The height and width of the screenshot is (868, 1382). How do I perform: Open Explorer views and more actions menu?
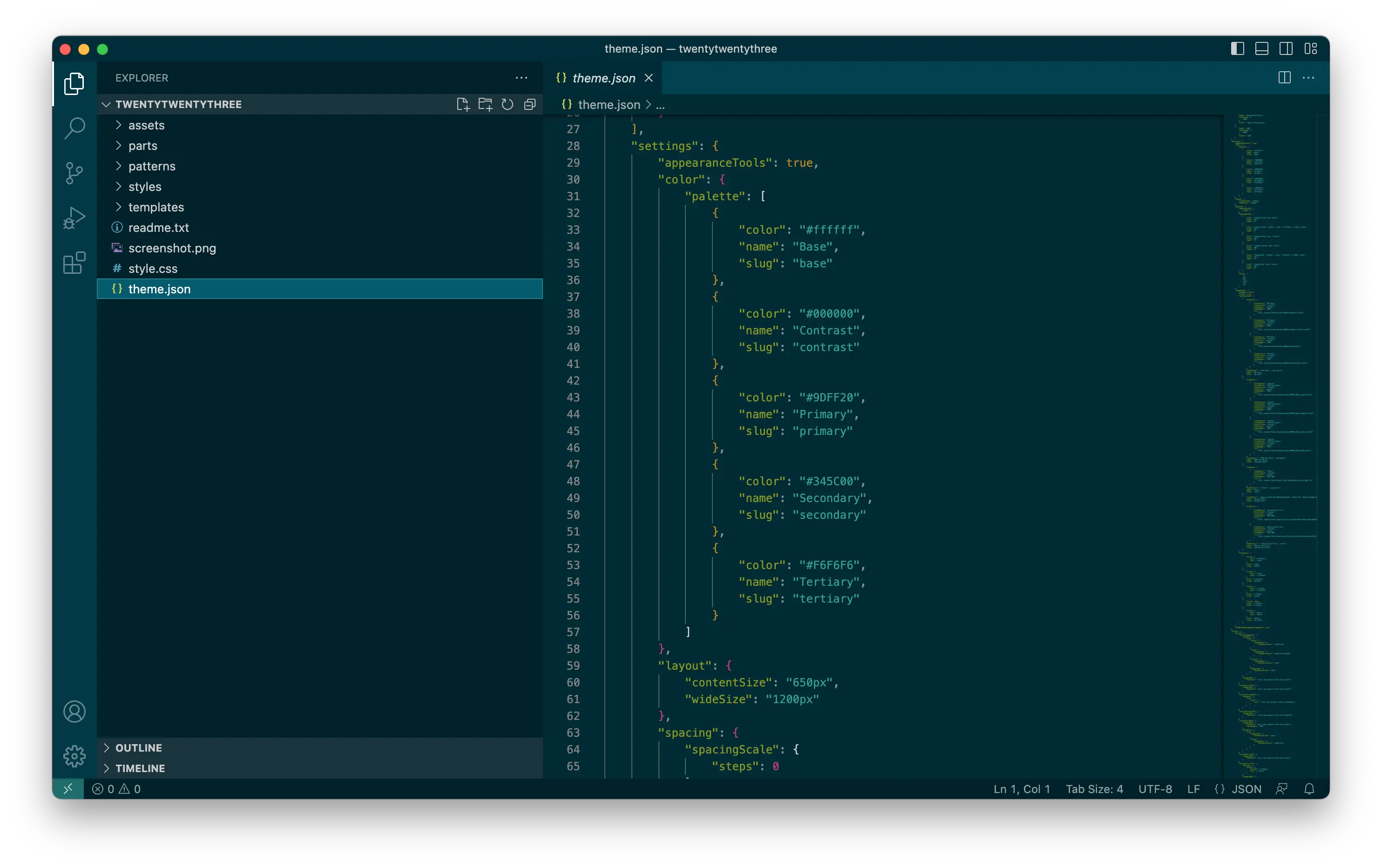[x=521, y=78]
